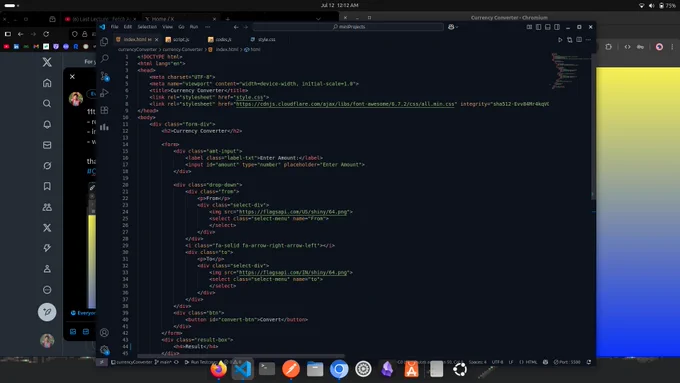Open the Terminal from the dock

[x=267, y=369]
